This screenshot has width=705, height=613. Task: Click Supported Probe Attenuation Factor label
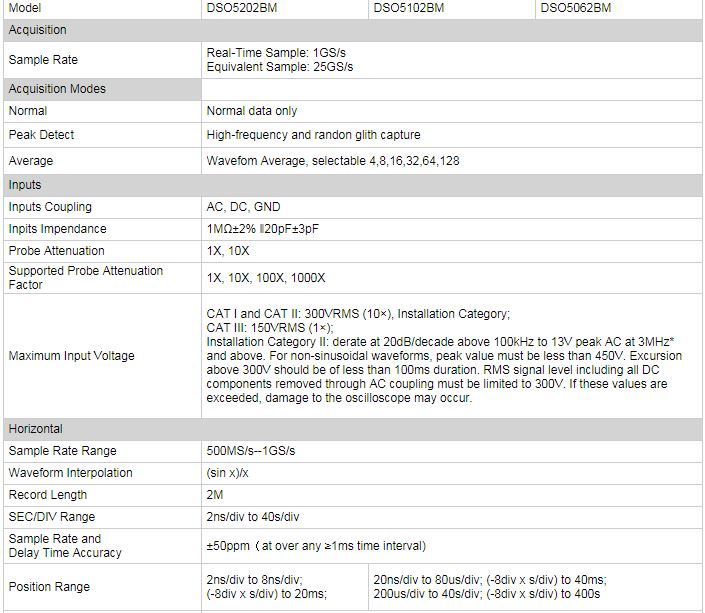86,277
